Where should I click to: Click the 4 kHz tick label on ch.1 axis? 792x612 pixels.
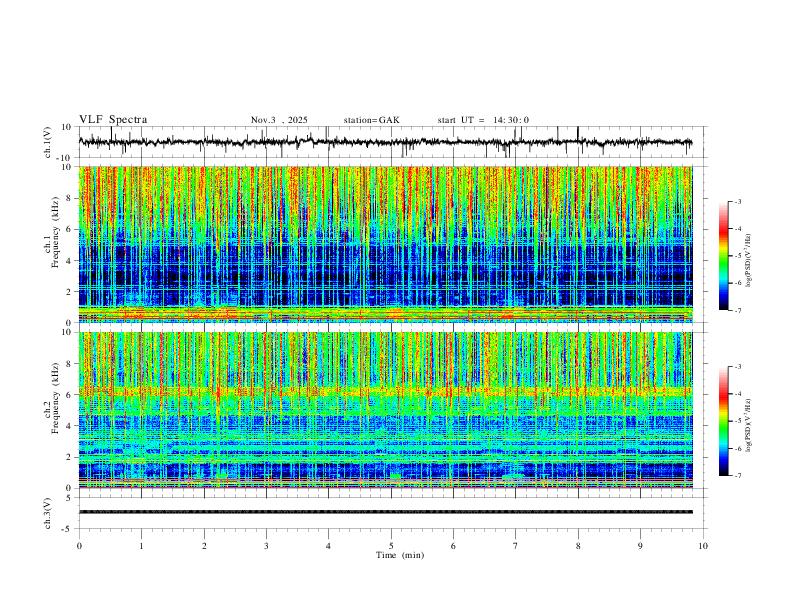[69, 261]
